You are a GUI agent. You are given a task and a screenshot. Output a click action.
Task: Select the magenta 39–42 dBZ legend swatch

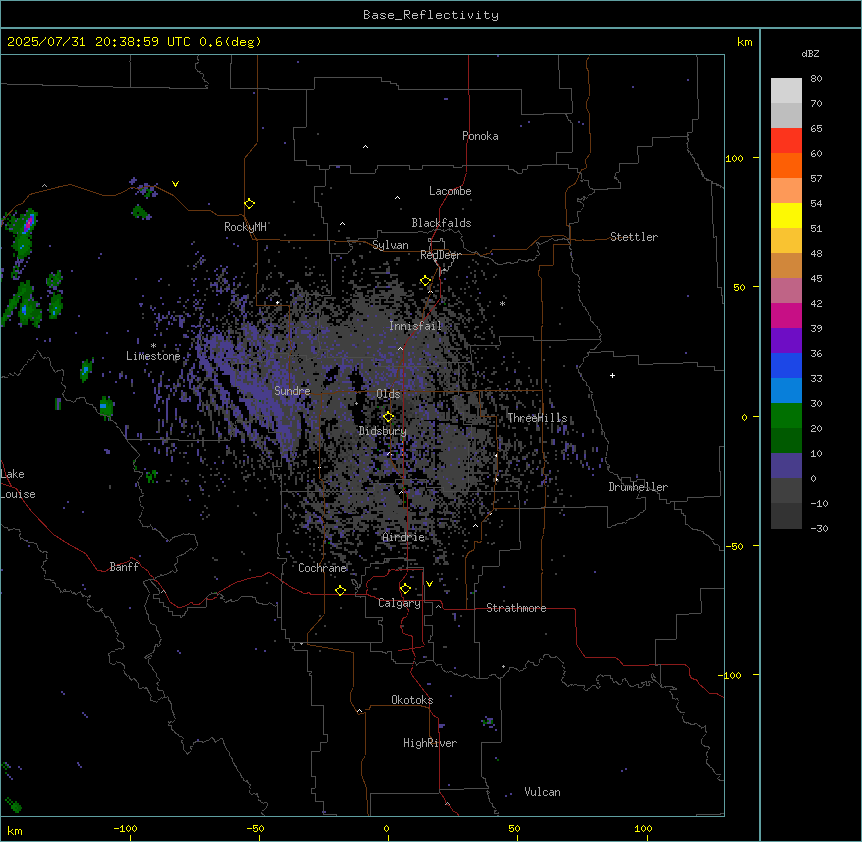(x=786, y=315)
